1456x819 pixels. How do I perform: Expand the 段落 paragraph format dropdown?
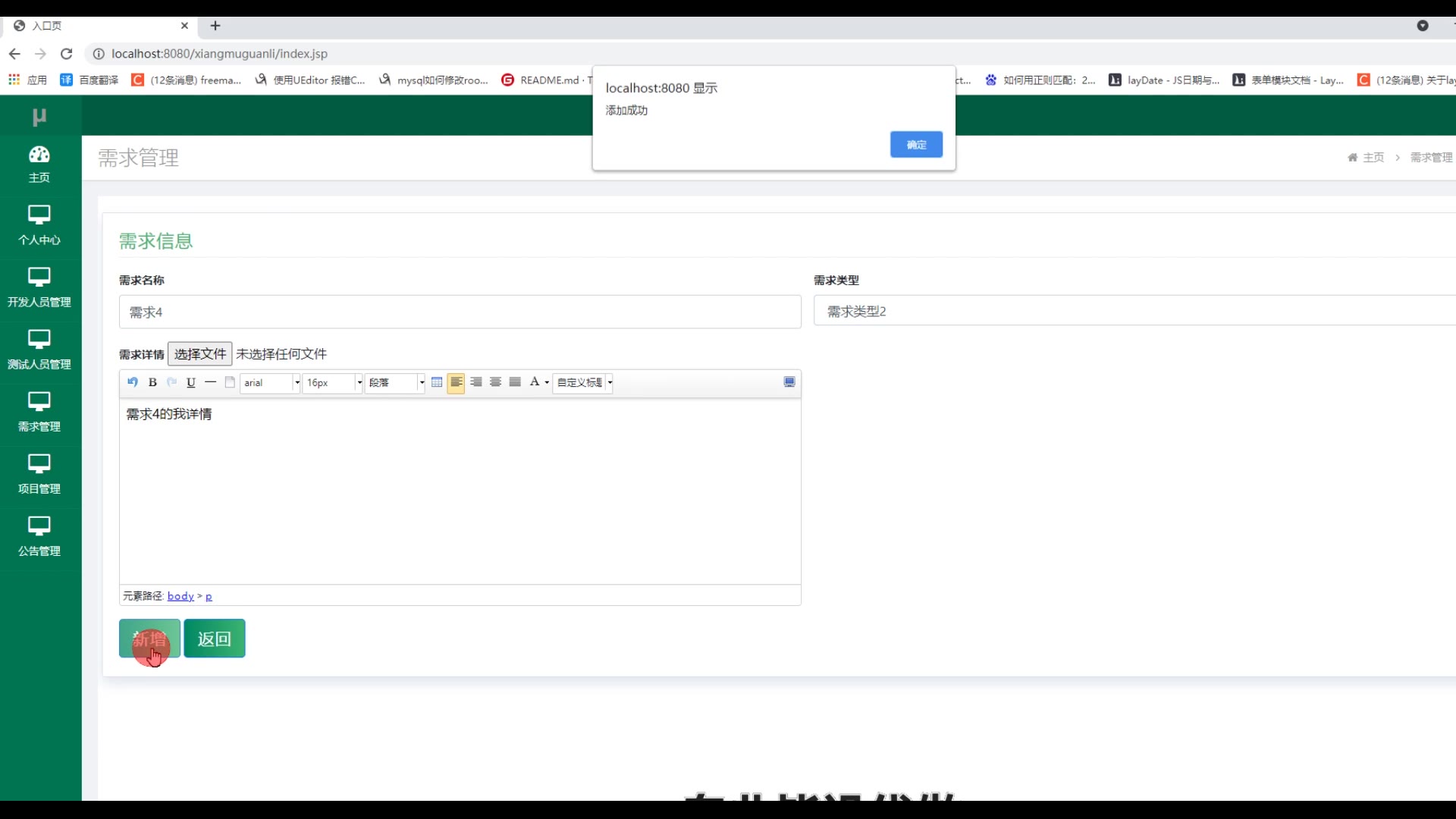395,383
